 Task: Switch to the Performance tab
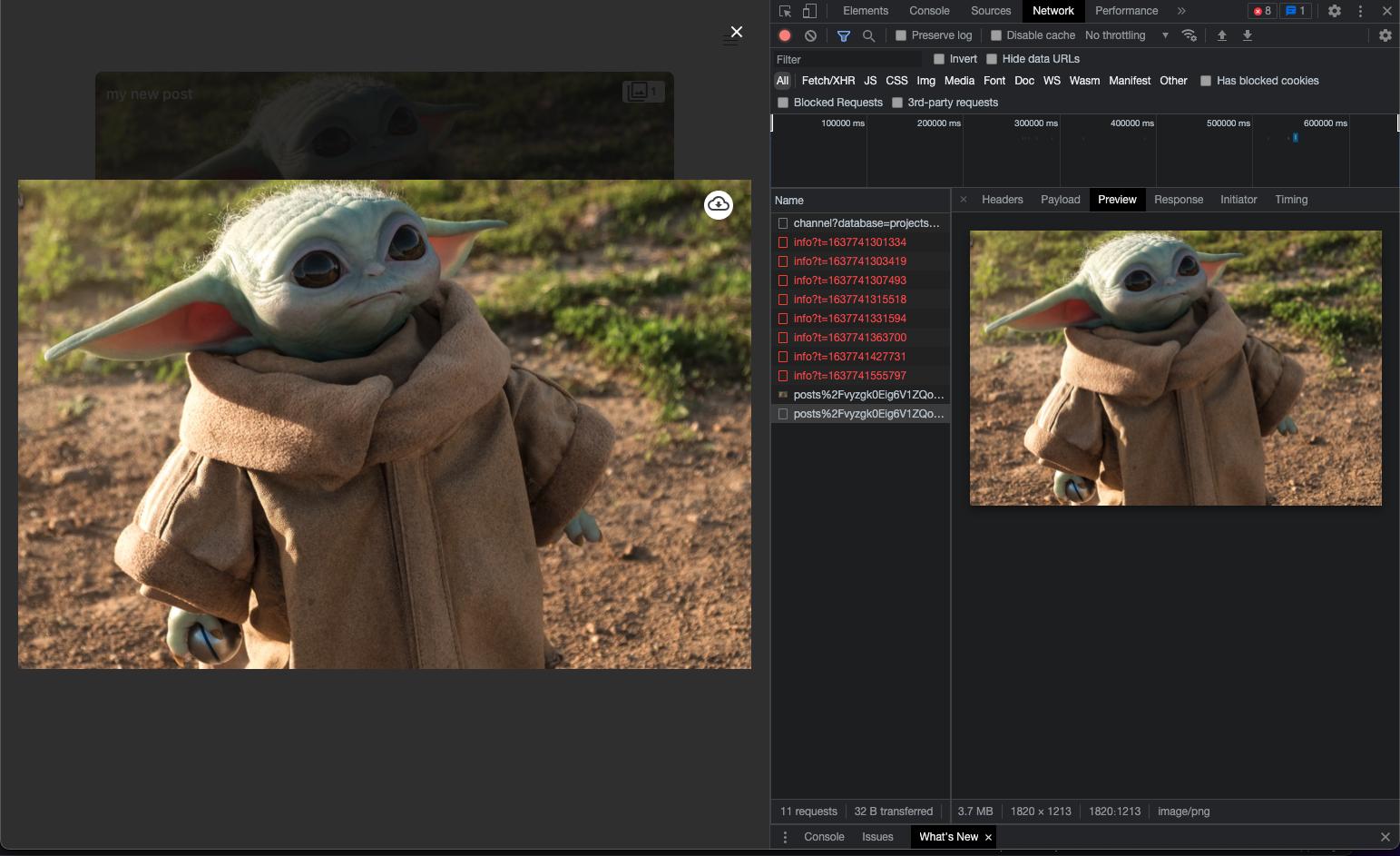(x=1126, y=11)
